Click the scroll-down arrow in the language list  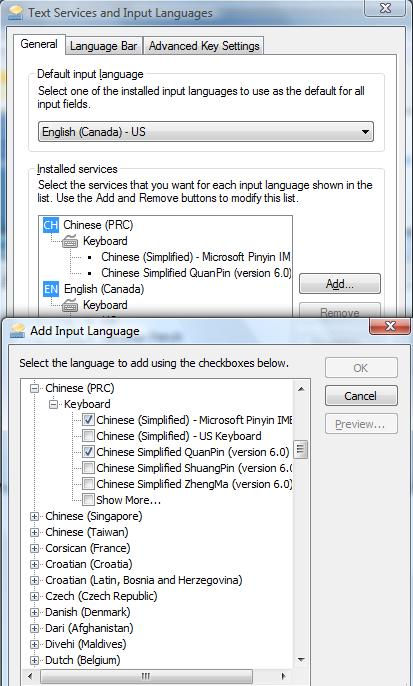pos(301,660)
